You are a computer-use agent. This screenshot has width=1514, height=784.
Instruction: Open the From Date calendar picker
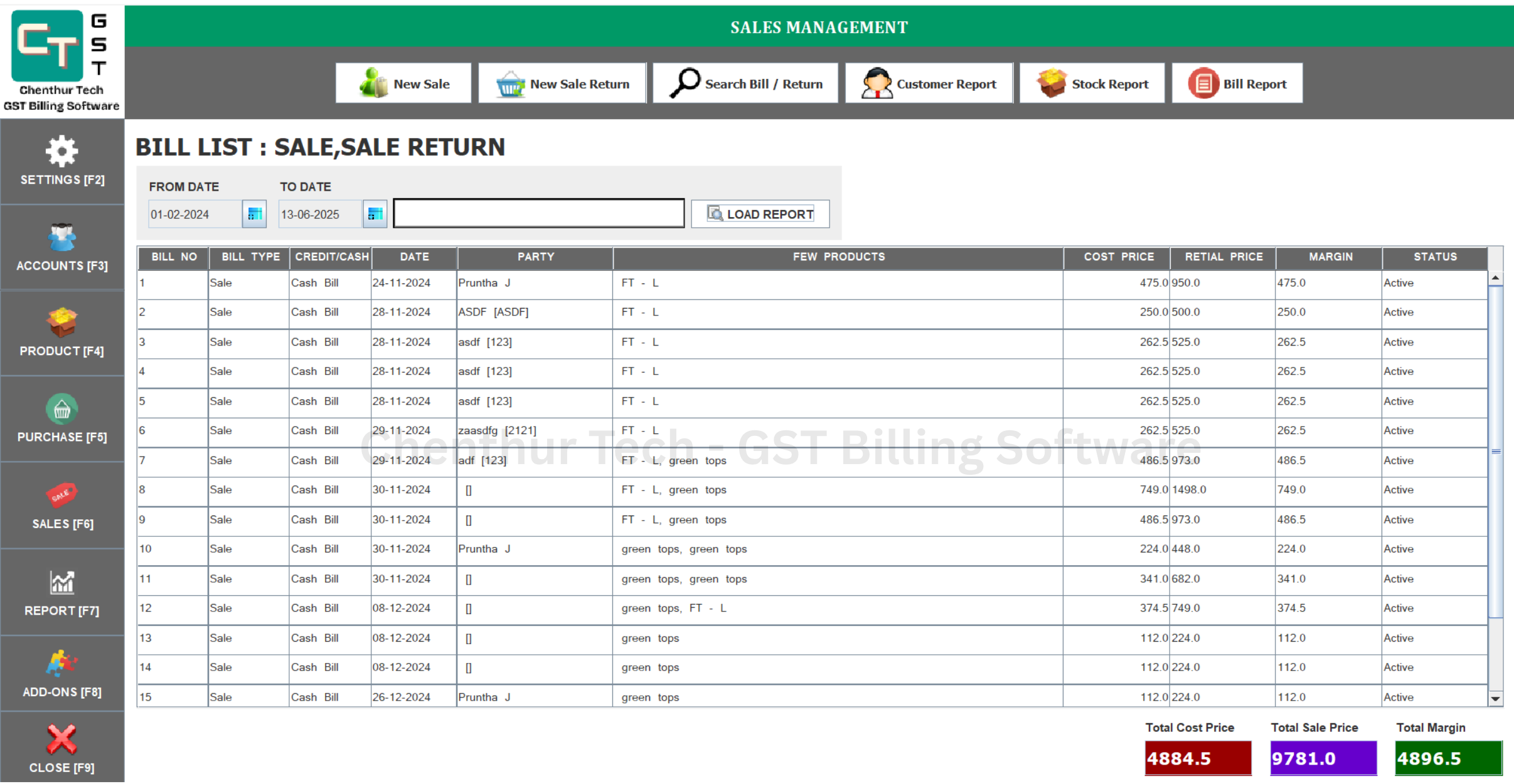tap(254, 214)
